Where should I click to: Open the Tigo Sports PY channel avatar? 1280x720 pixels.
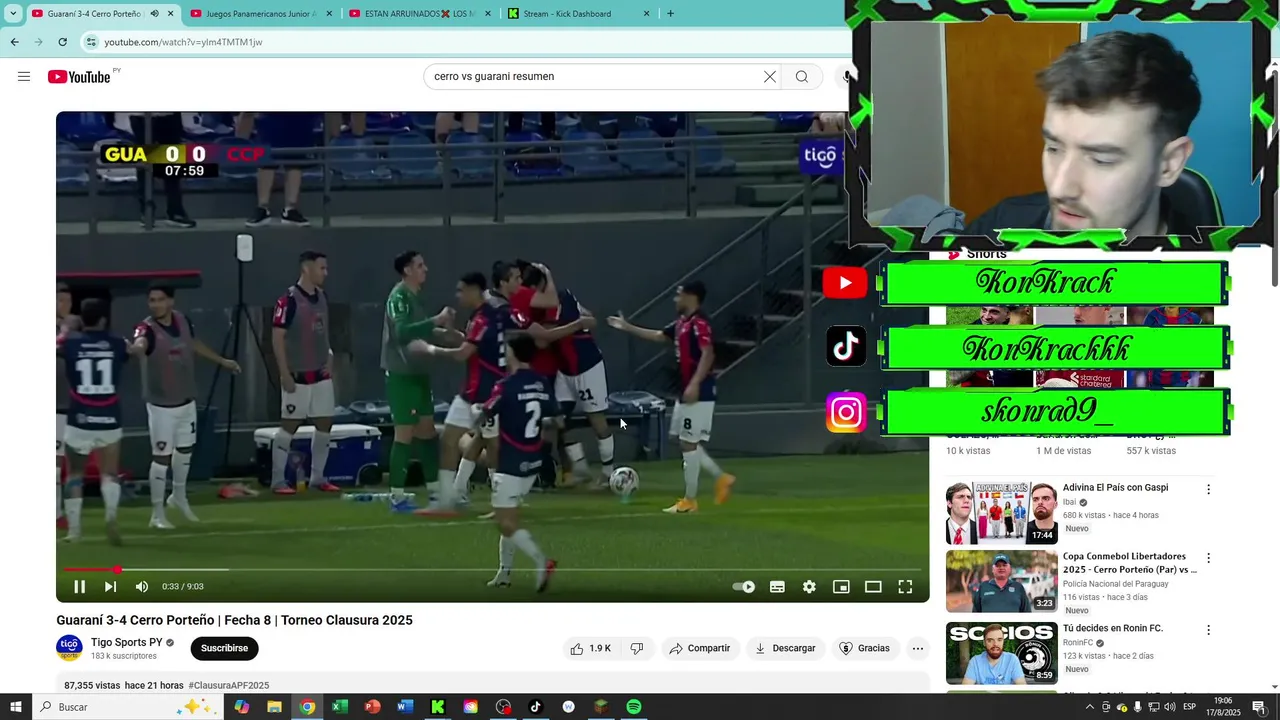tap(69, 648)
